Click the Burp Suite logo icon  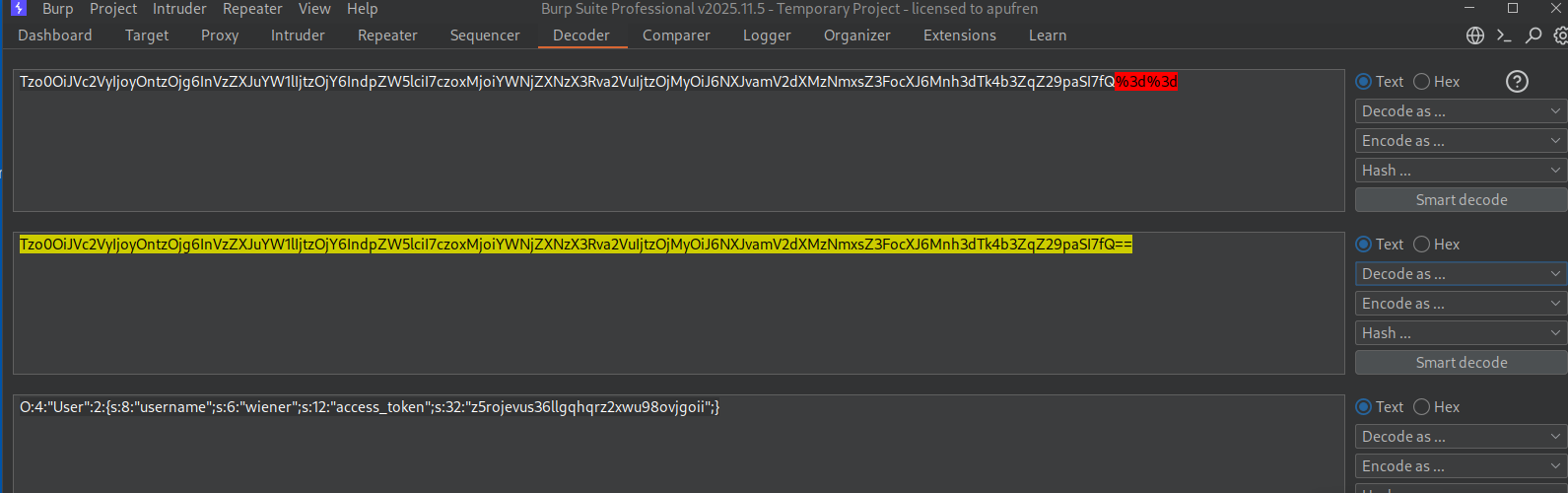[18, 9]
